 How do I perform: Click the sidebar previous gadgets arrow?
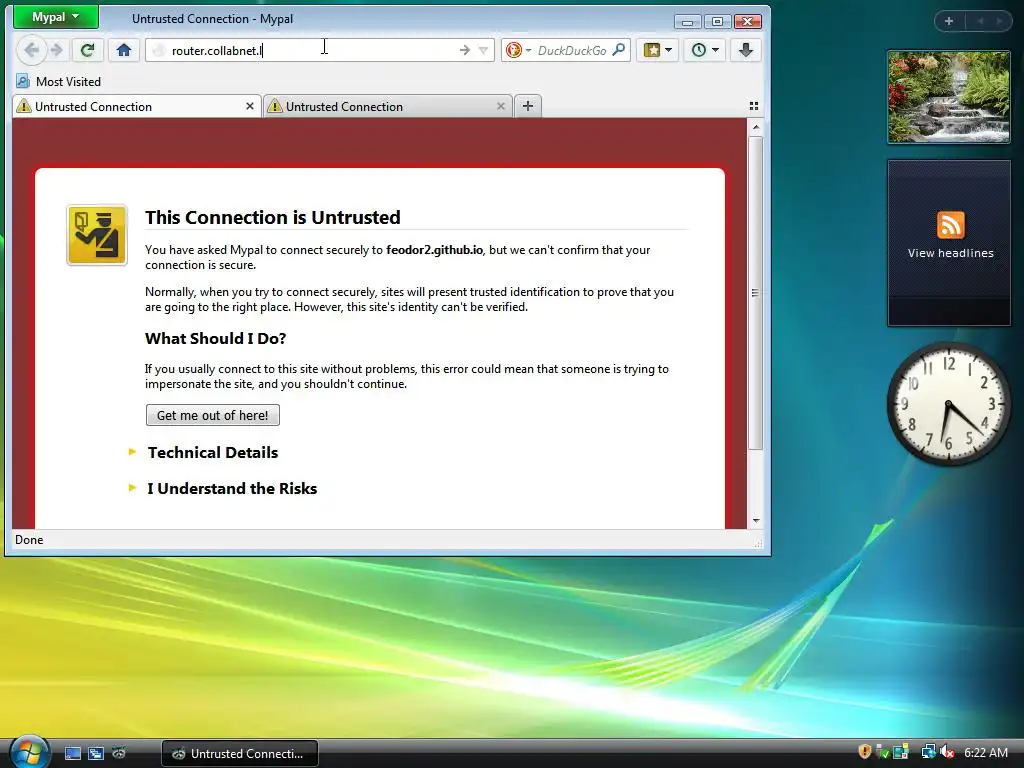tap(980, 21)
